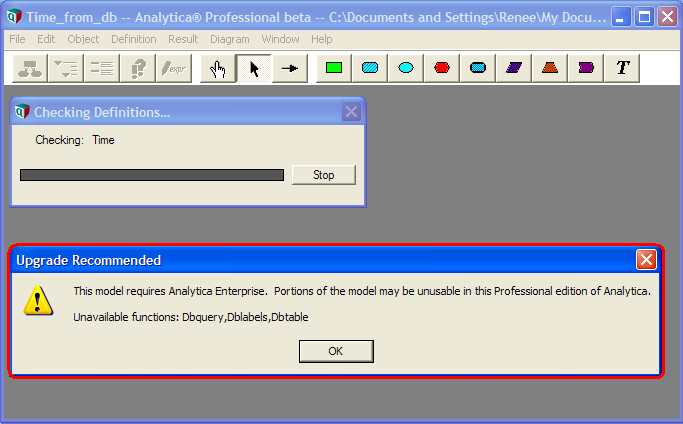Click OK in Upgrade Recommended dialog

pyautogui.click(x=336, y=351)
